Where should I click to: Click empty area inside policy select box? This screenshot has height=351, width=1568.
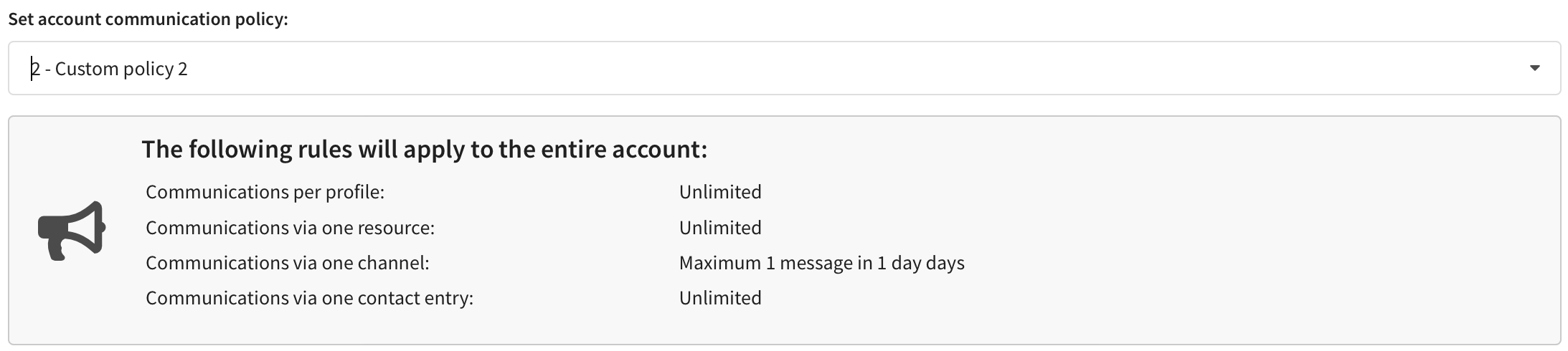[x=861, y=68]
